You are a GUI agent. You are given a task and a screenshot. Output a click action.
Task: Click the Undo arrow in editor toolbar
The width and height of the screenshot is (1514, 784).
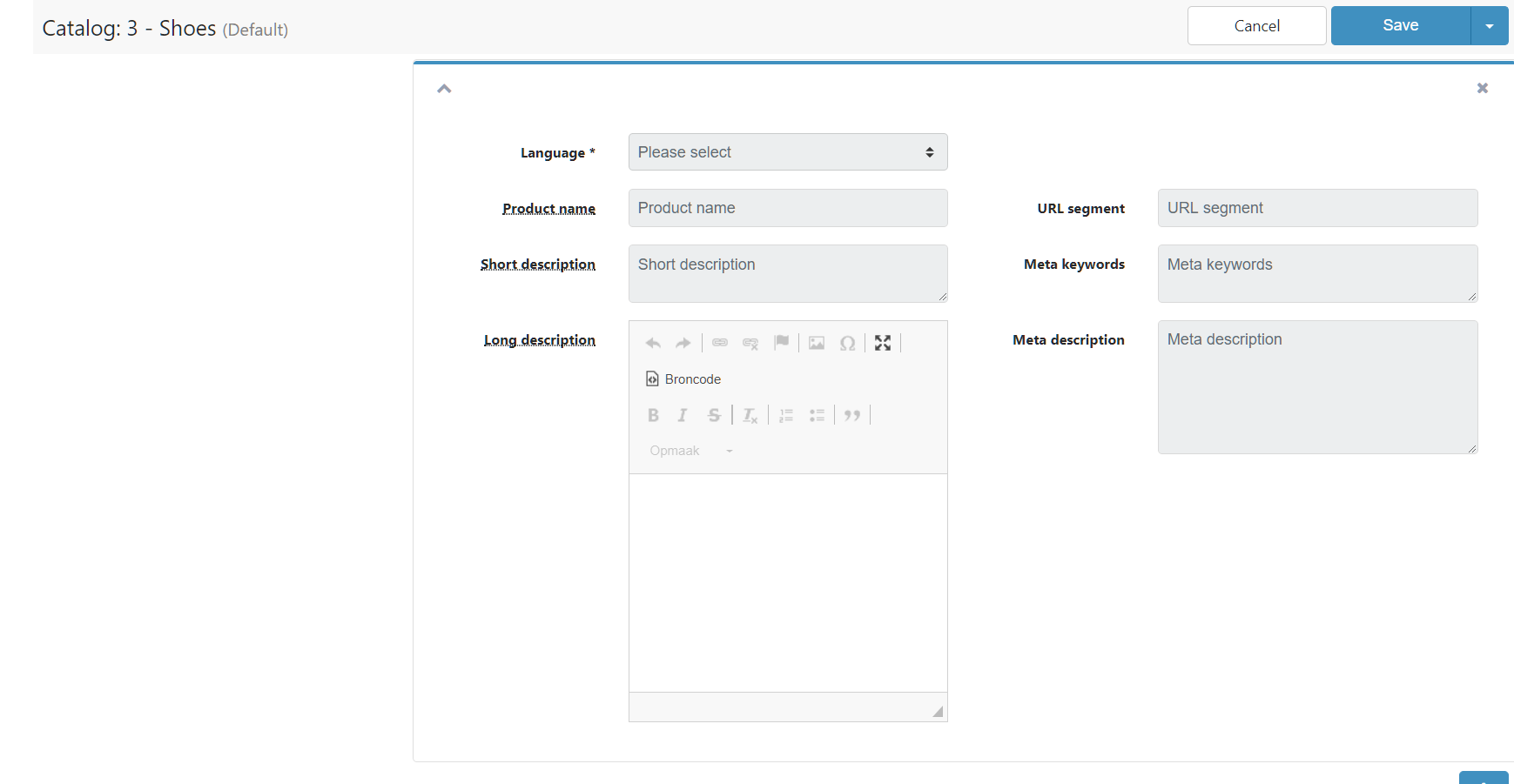(653, 343)
